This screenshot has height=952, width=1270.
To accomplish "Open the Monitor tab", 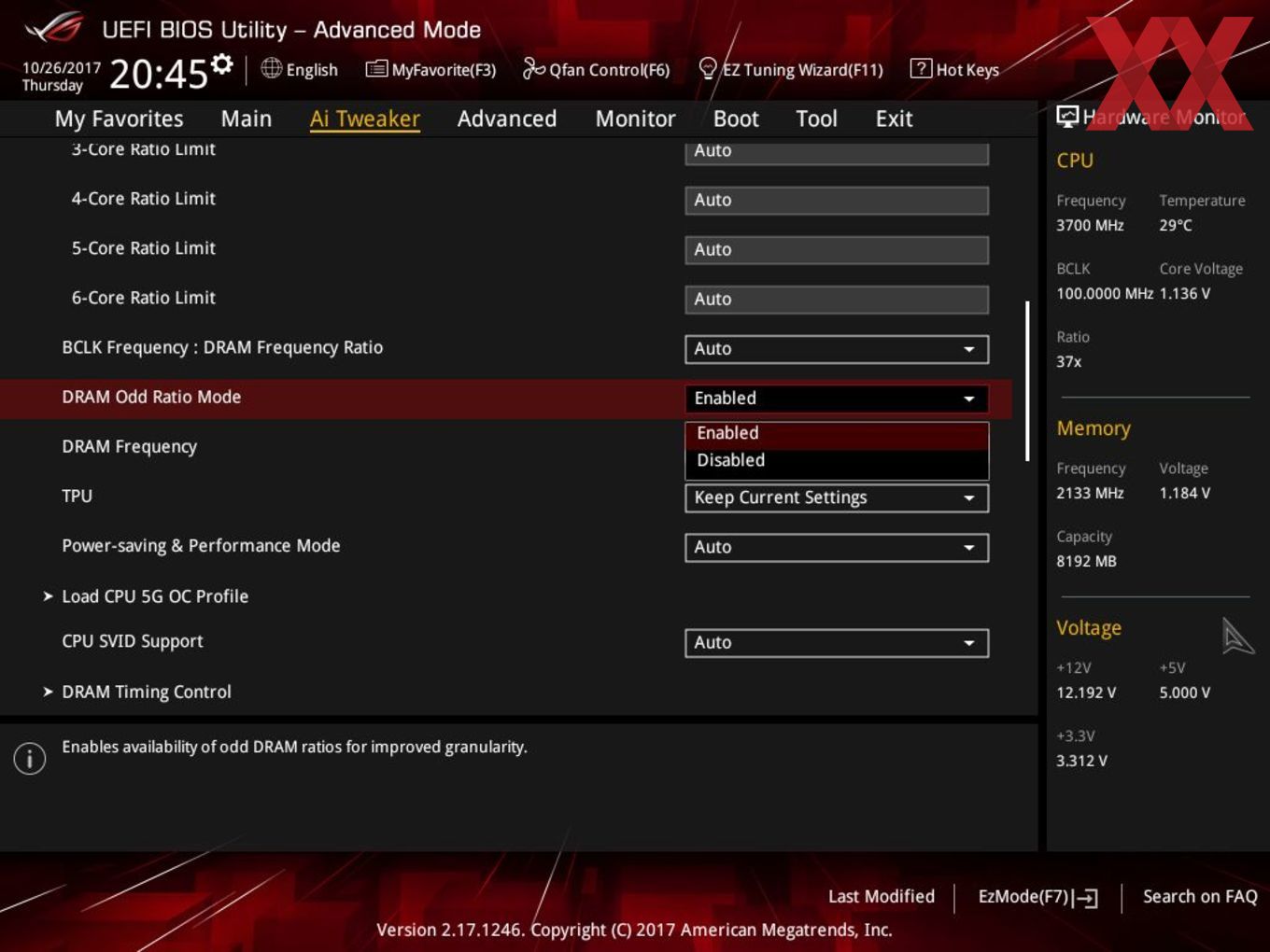I will point(635,119).
